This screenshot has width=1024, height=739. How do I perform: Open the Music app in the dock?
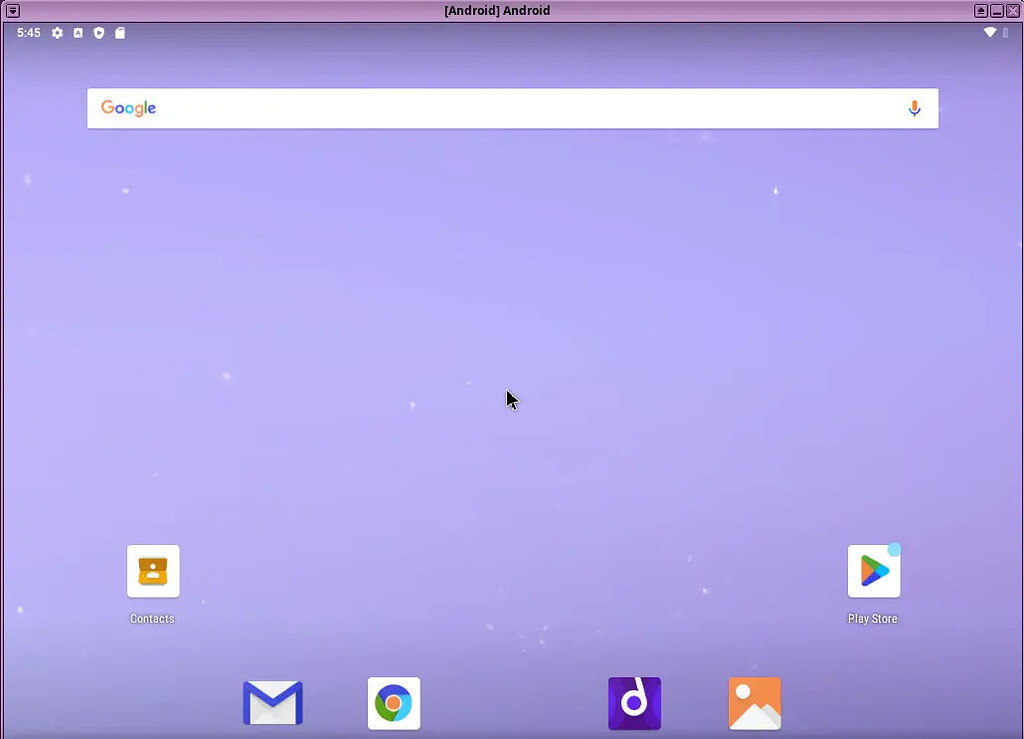(634, 703)
